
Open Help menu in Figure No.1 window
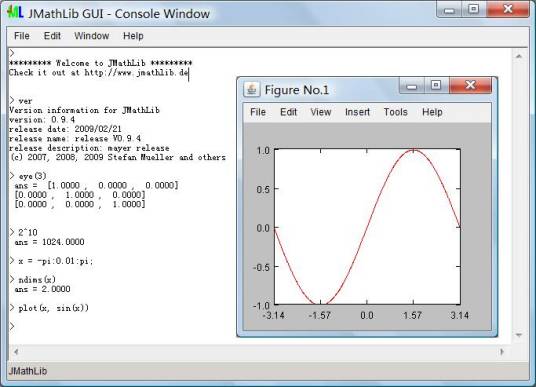pos(432,112)
